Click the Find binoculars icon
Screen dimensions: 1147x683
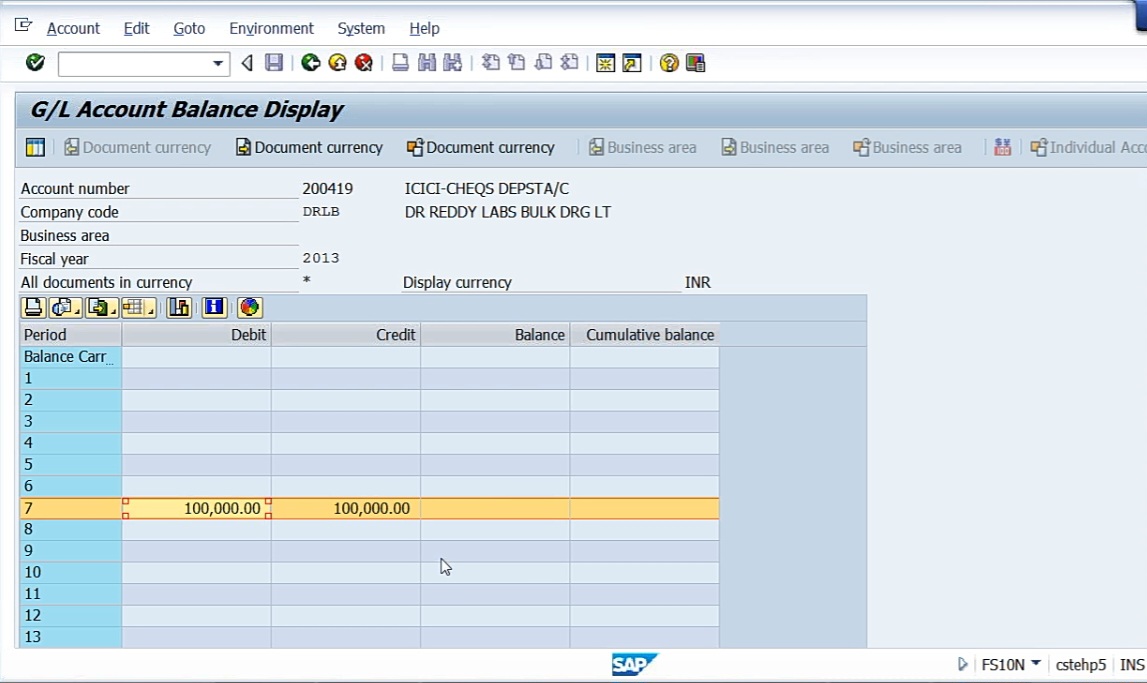[x=426, y=63]
